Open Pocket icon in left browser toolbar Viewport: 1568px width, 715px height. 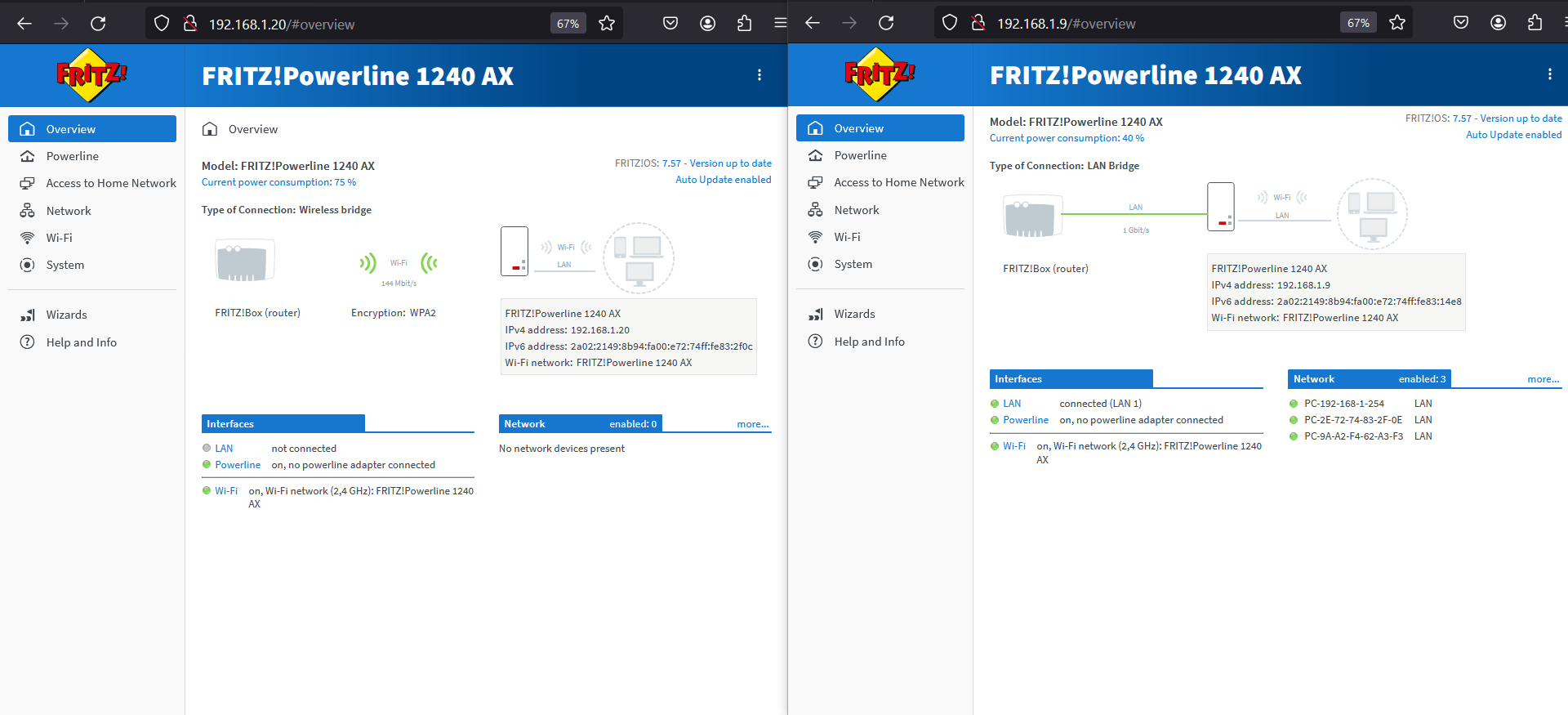point(670,24)
